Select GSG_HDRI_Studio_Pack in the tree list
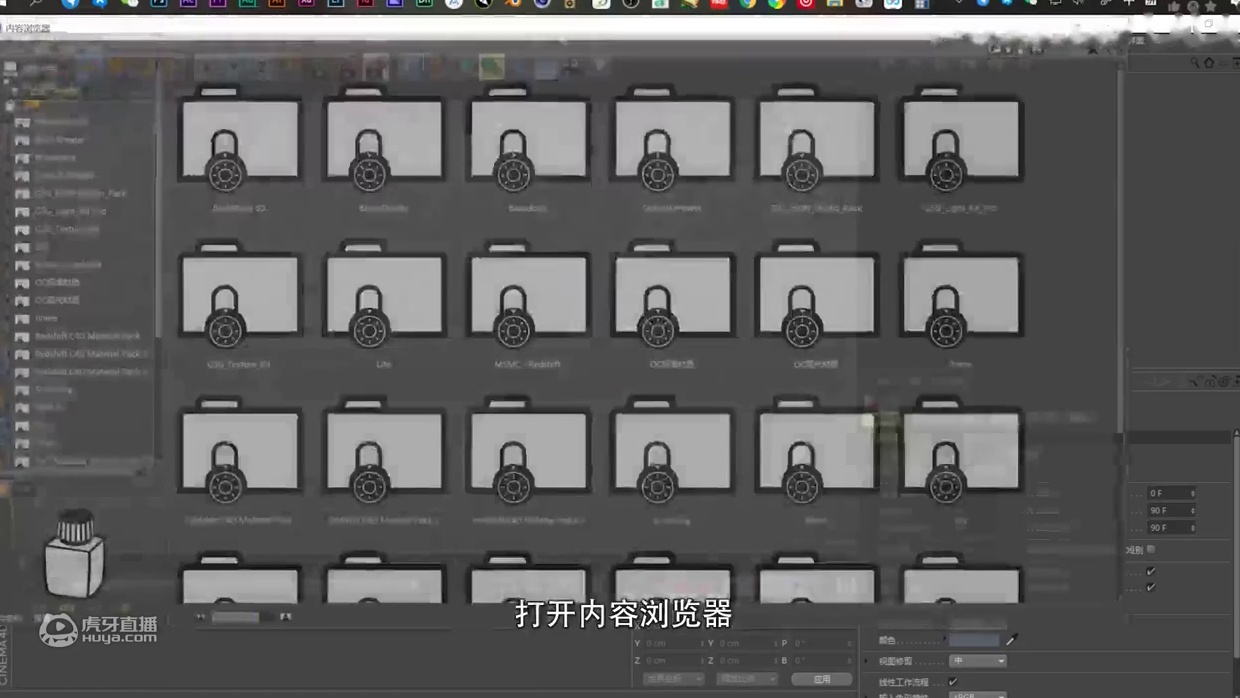Image resolution: width=1240 pixels, height=698 pixels. pyautogui.click(x=81, y=193)
